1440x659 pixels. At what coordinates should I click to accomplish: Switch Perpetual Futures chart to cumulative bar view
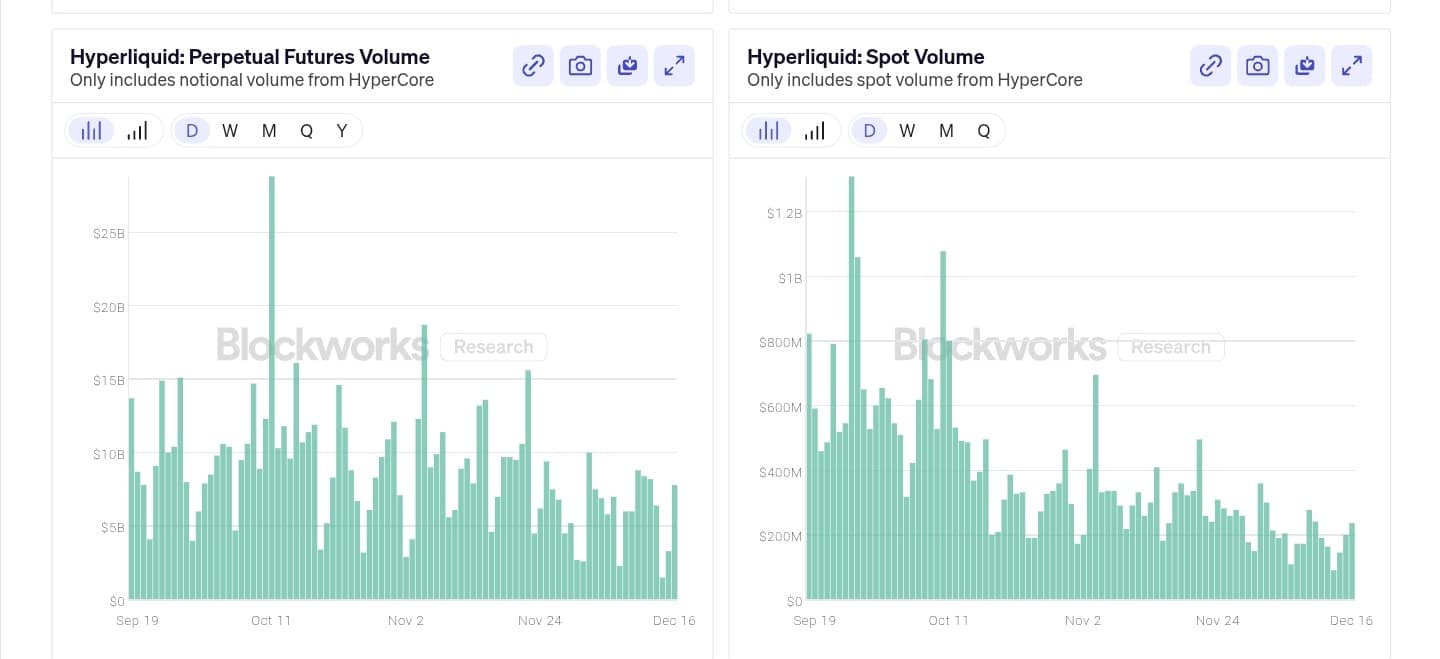(137, 130)
